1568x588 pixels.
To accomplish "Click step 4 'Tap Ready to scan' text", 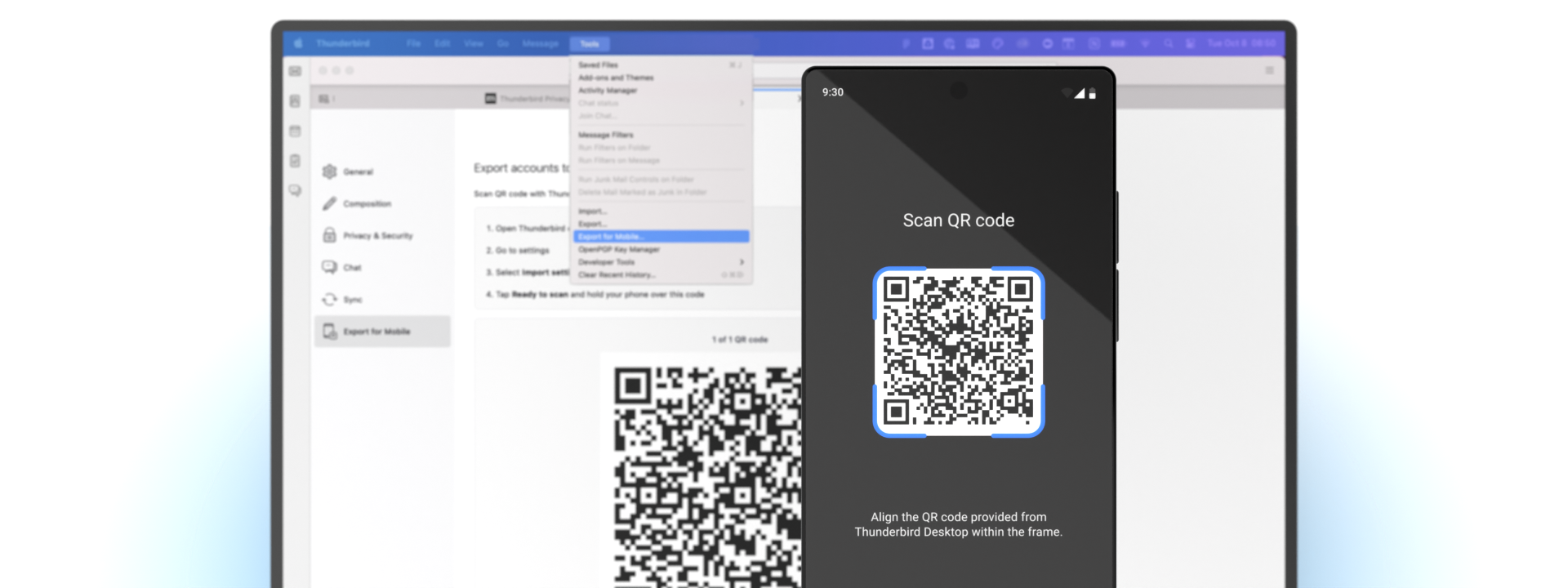I will click(x=595, y=294).
